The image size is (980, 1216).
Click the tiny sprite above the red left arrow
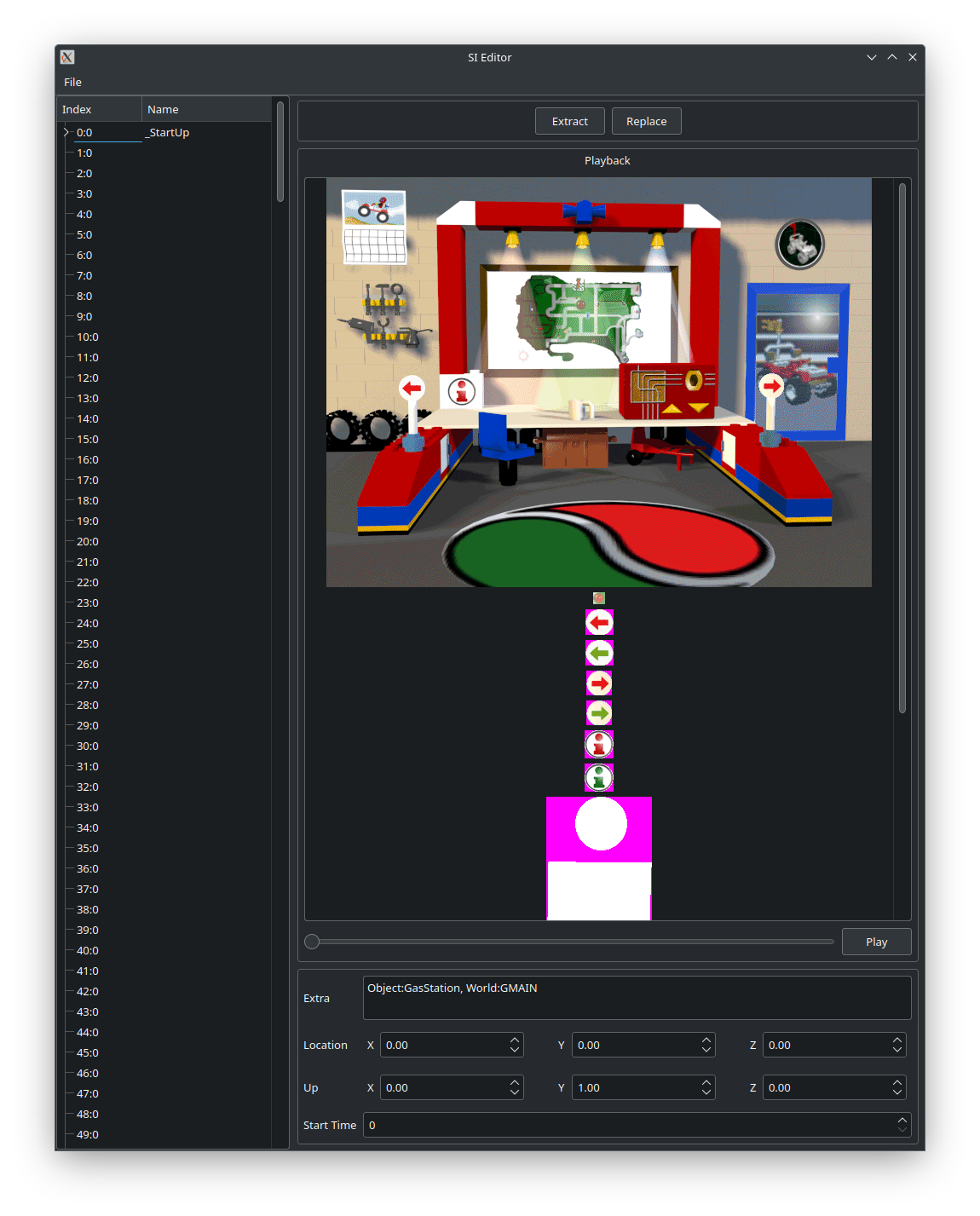point(599,598)
